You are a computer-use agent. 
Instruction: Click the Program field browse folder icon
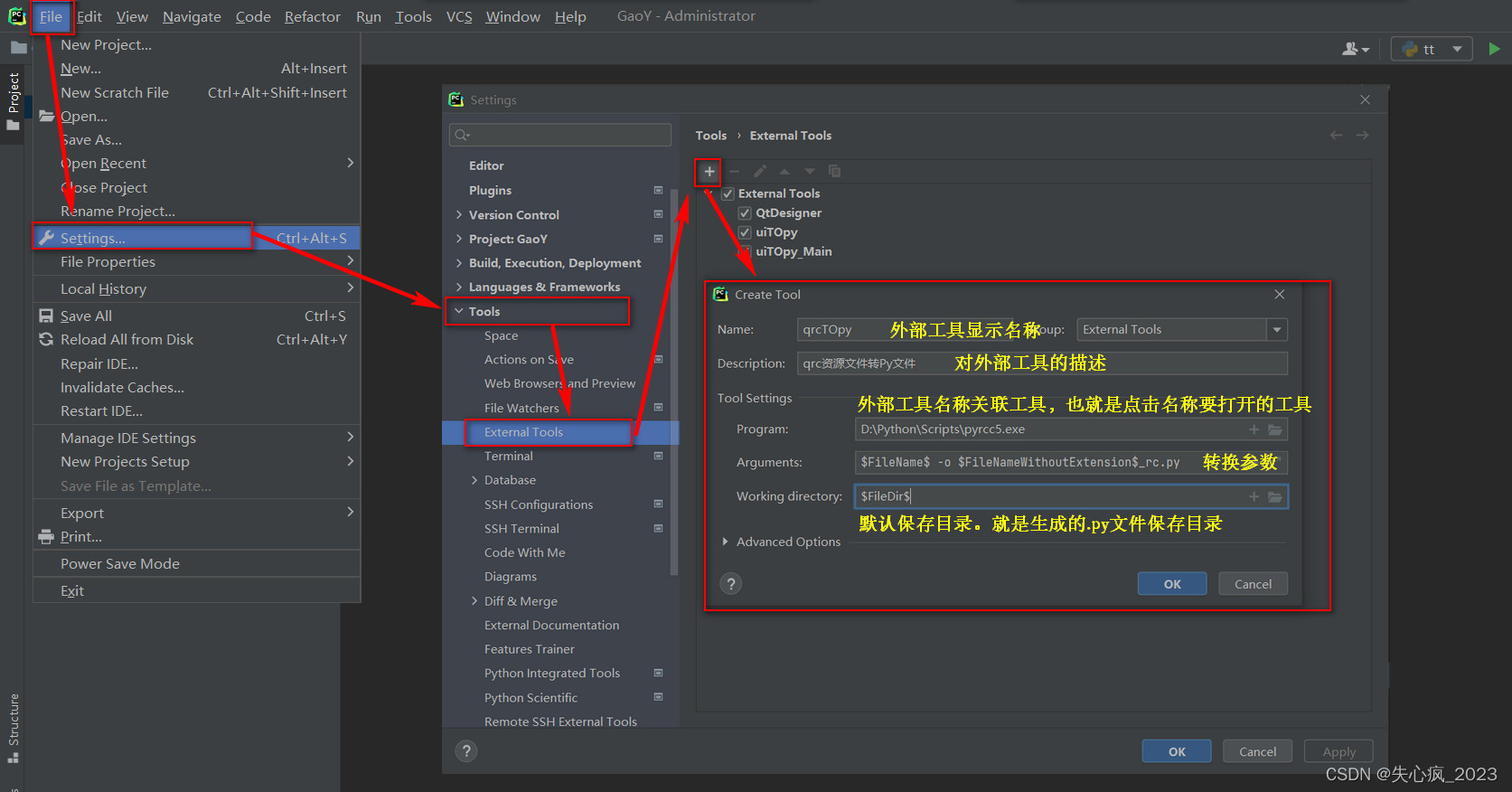click(1275, 429)
